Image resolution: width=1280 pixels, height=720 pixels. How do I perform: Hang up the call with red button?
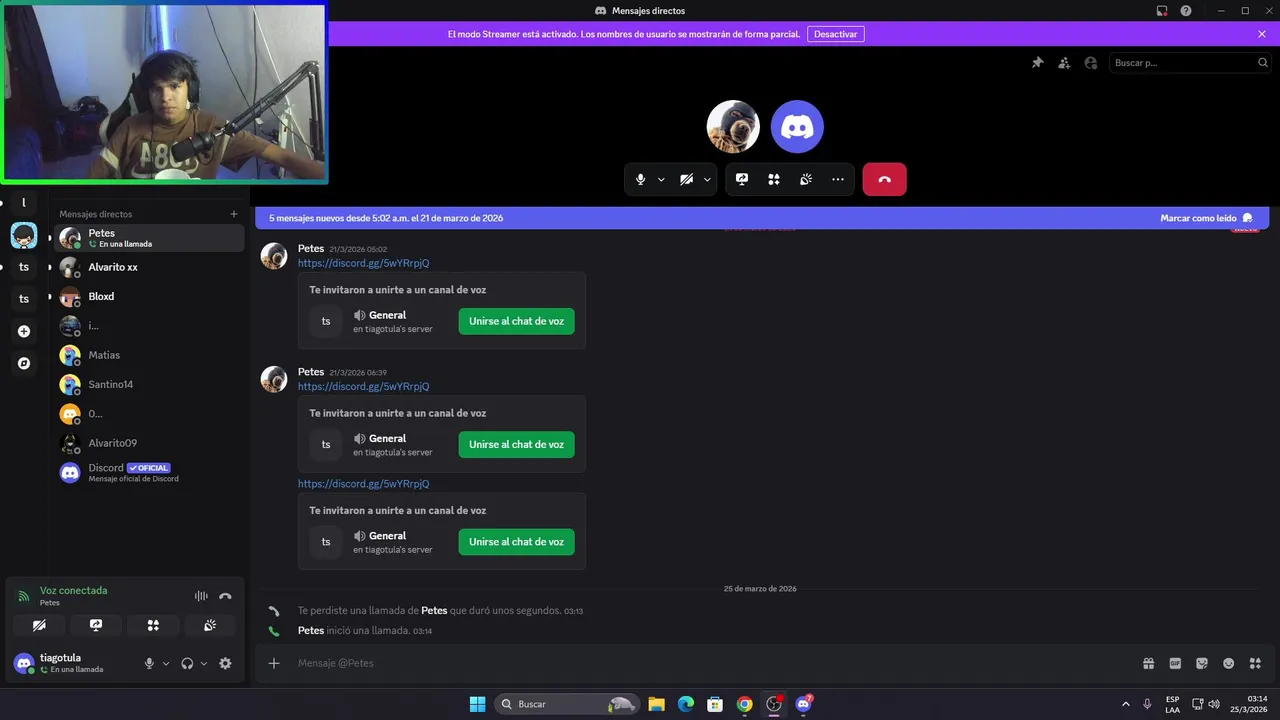[884, 179]
